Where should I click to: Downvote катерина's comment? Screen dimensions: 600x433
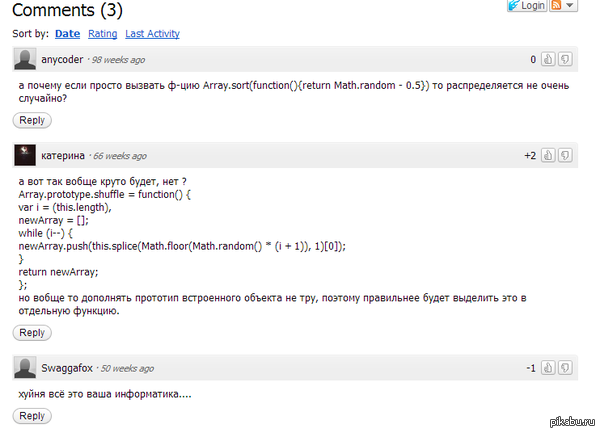566,155
